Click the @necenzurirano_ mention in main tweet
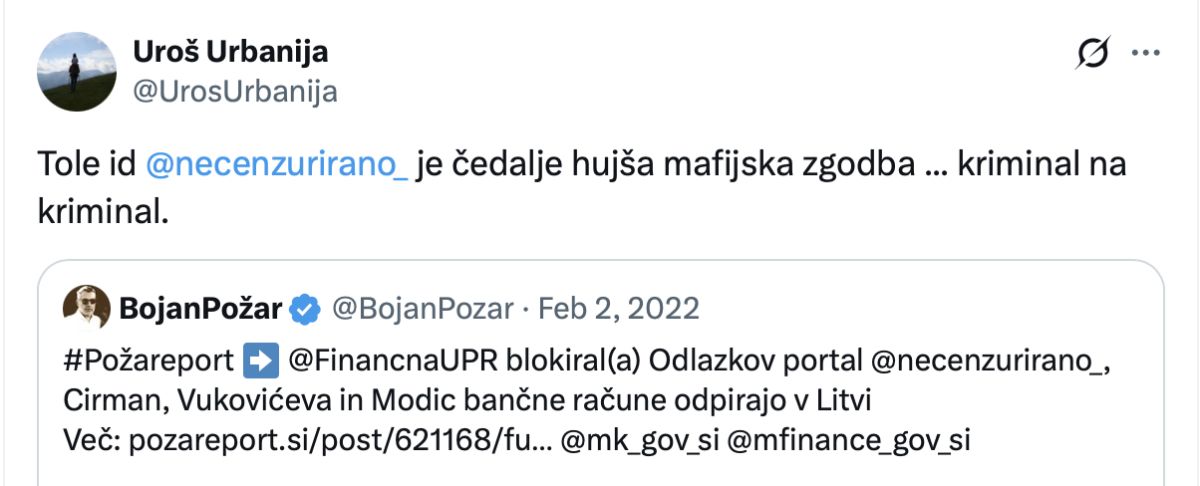This screenshot has width=1200, height=486. (276, 165)
